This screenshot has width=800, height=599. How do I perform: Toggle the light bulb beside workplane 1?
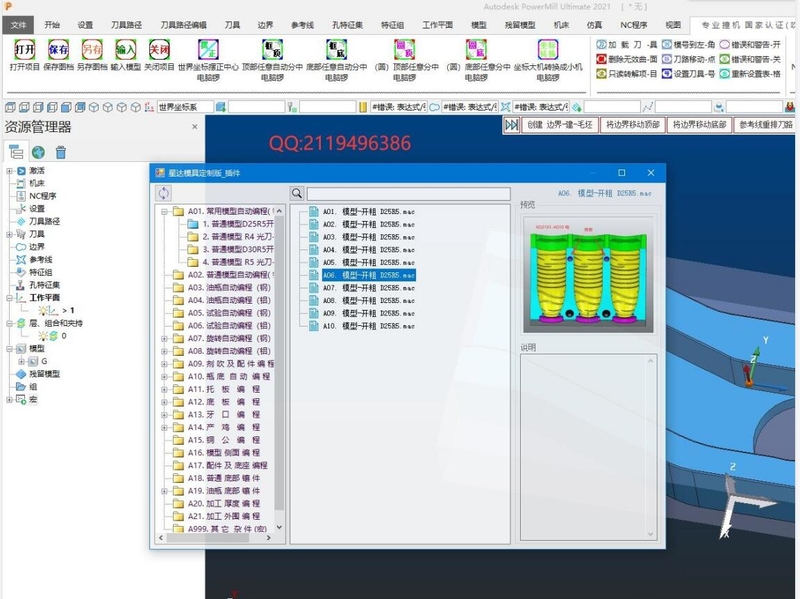click(x=45, y=311)
